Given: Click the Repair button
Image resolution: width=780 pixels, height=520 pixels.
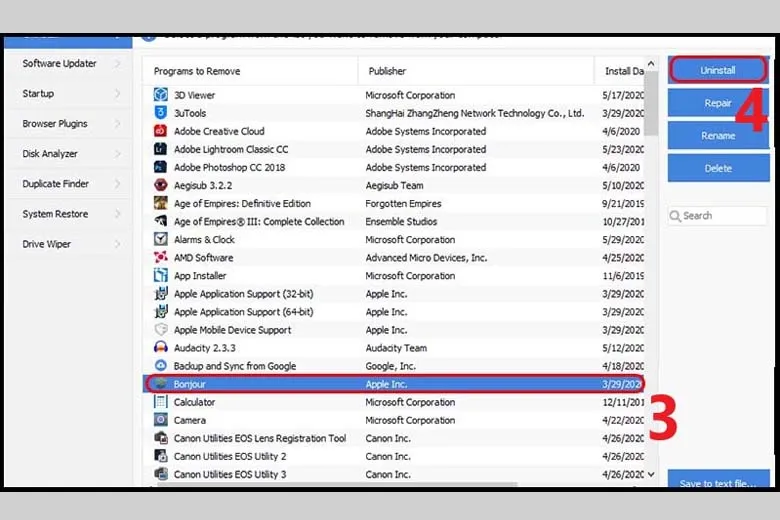Looking at the screenshot, I should [x=718, y=103].
